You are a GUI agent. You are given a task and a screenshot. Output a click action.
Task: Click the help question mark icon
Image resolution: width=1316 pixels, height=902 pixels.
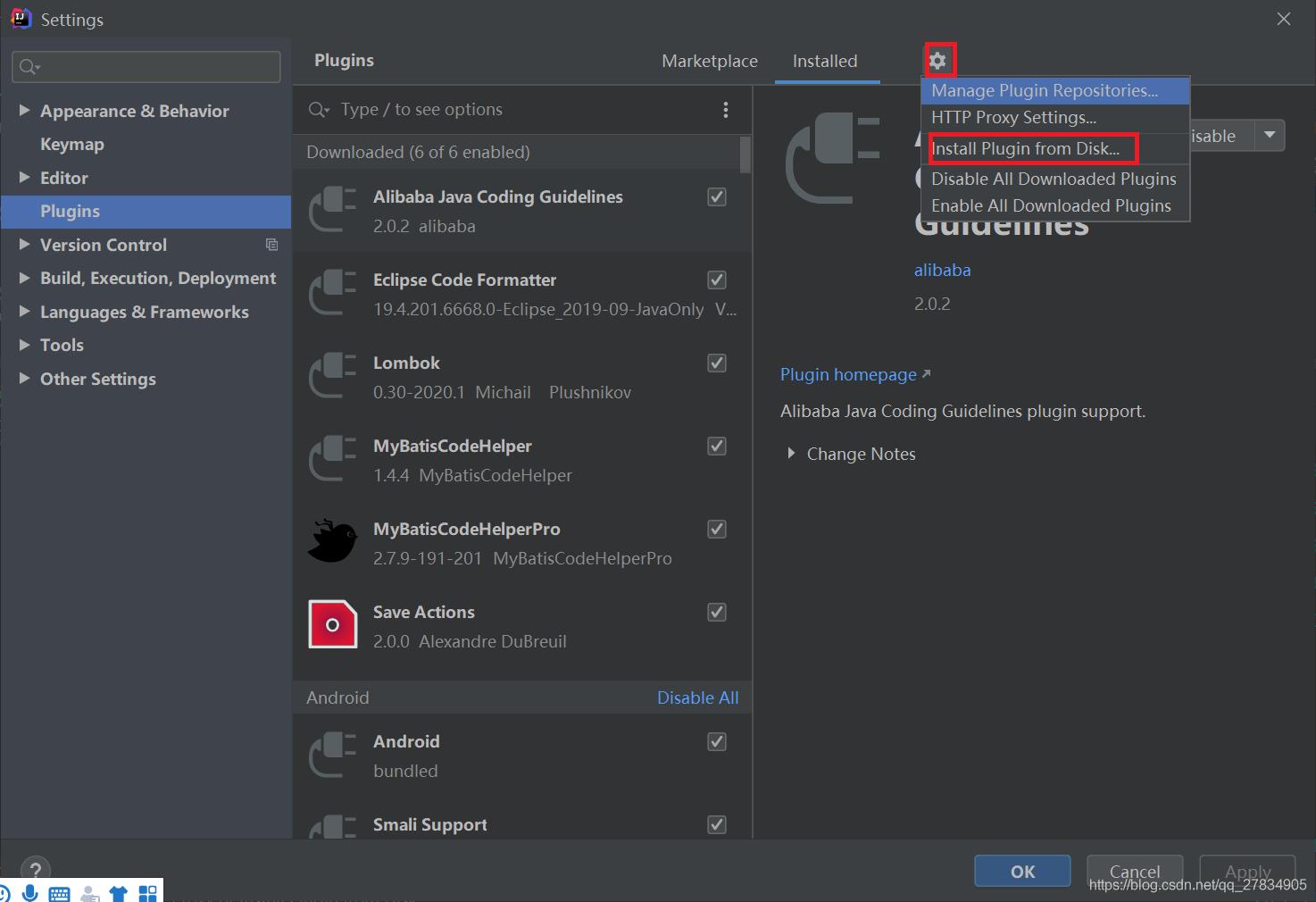point(35,870)
